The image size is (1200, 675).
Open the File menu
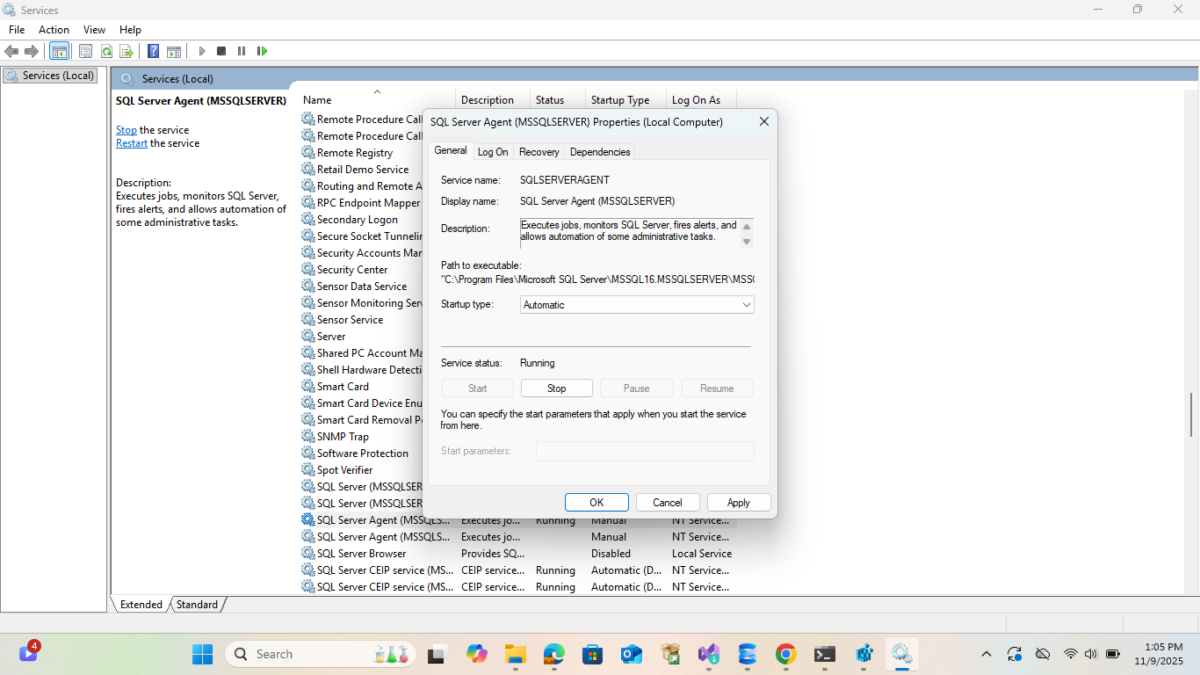[16, 30]
